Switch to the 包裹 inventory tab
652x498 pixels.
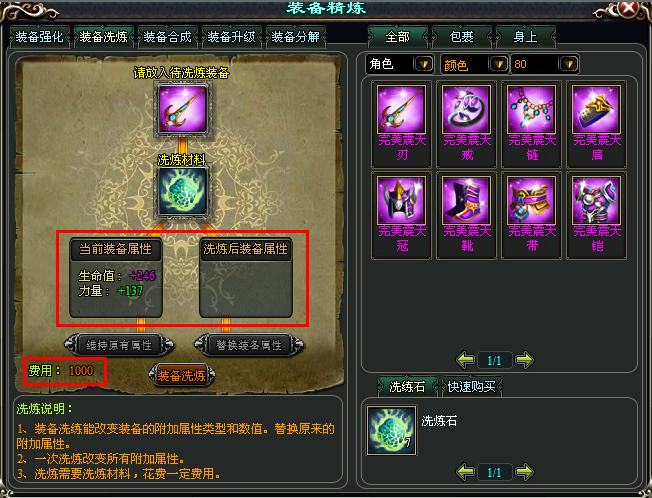point(462,37)
